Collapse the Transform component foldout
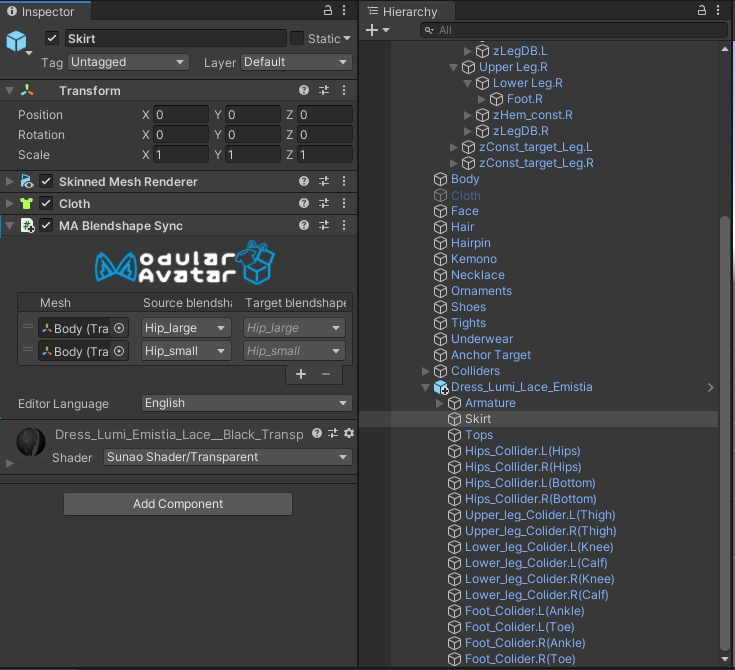This screenshot has width=735, height=670. pyautogui.click(x=9, y=90)
